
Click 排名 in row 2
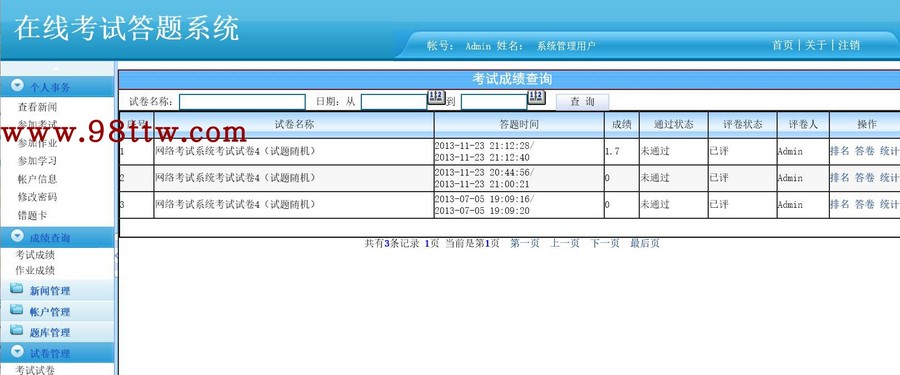coord(839,177)
